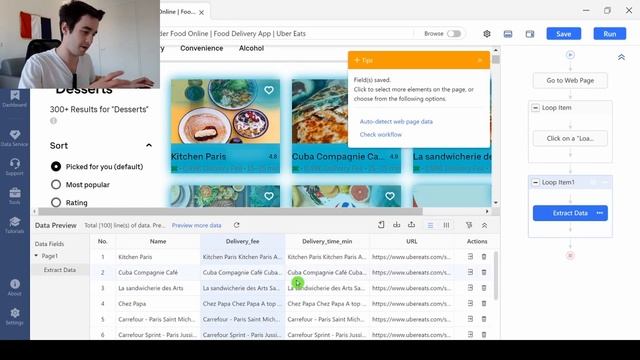Click the workflow start play node
Screen dimensions: 640x360
click(x=570, y=55)
